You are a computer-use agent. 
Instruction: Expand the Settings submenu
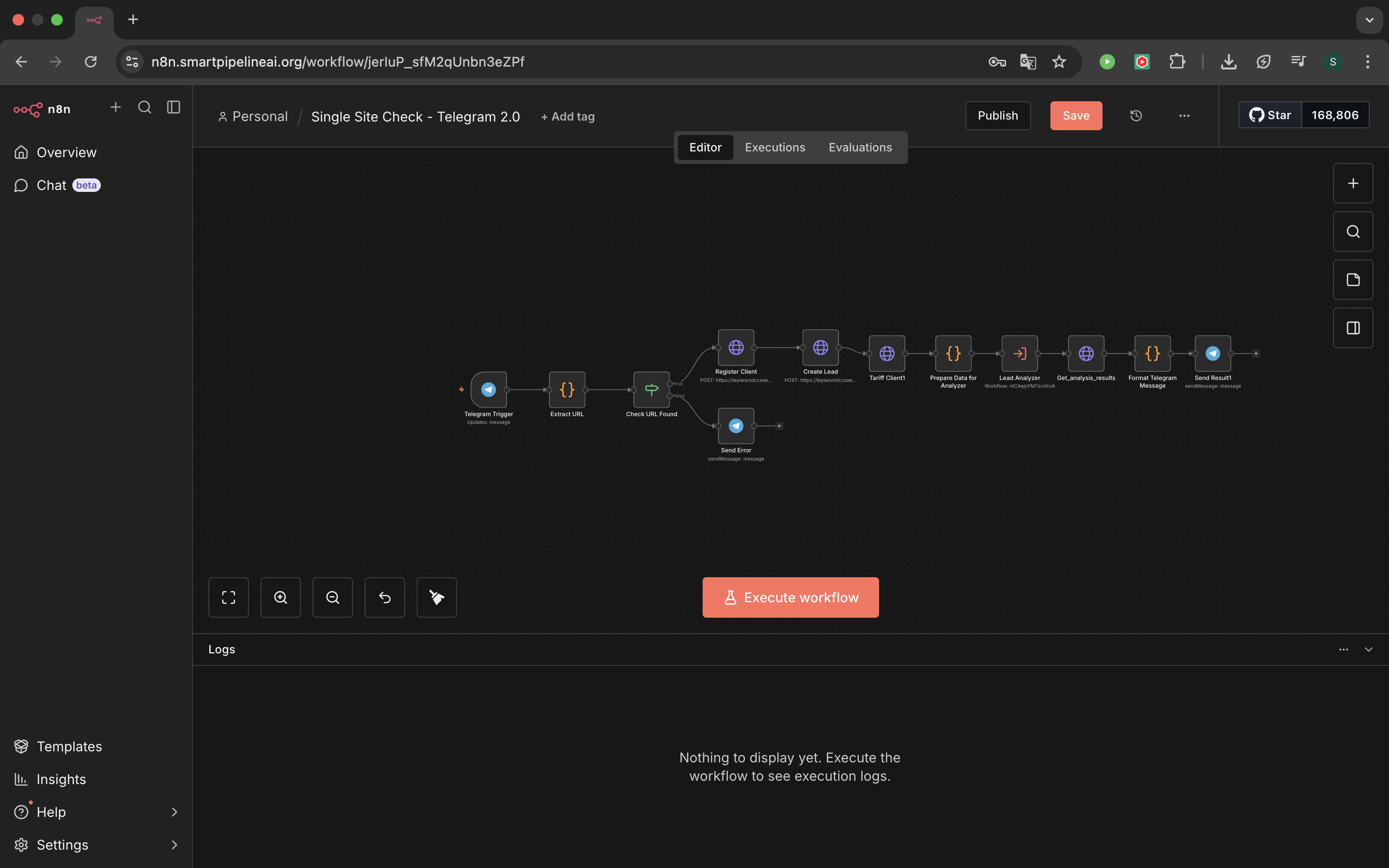tap(175, 844)
